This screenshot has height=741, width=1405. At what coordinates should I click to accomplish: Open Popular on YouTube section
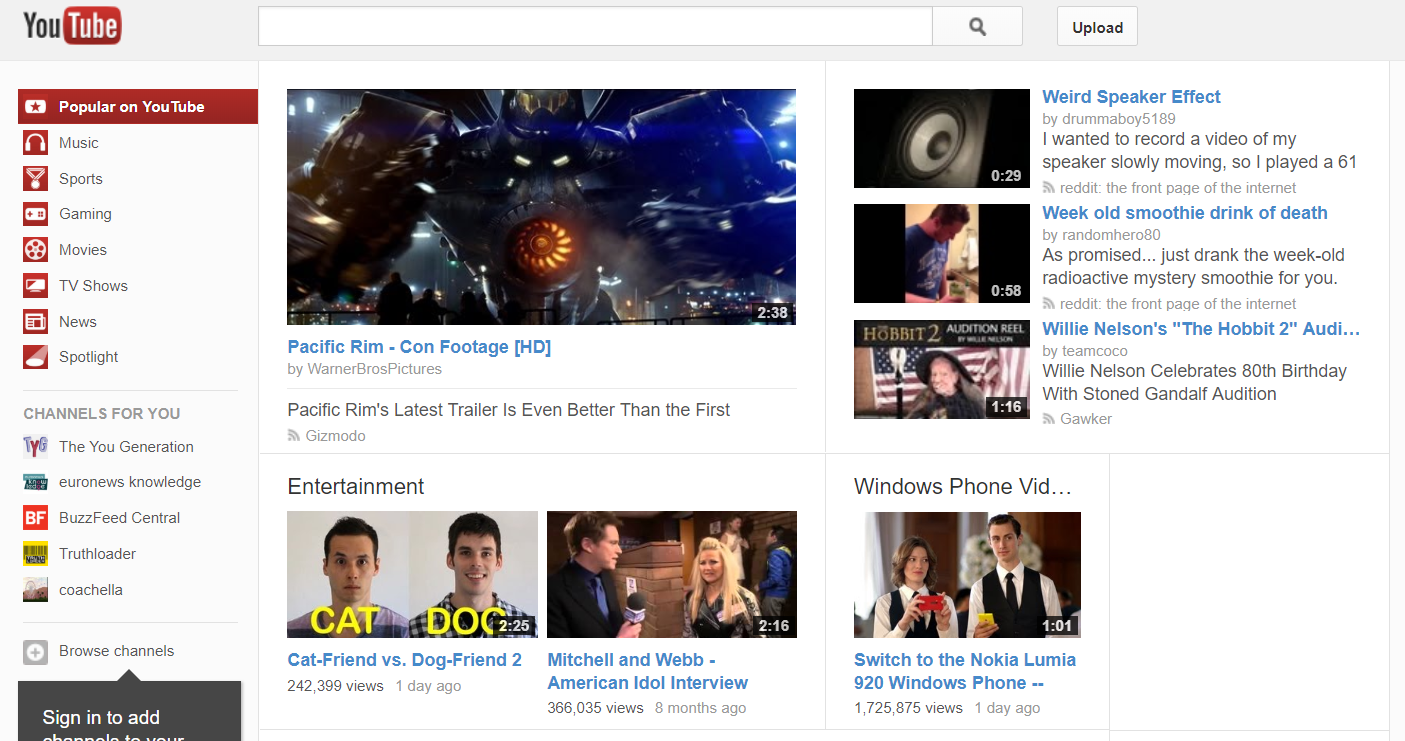tap(138, 107)
